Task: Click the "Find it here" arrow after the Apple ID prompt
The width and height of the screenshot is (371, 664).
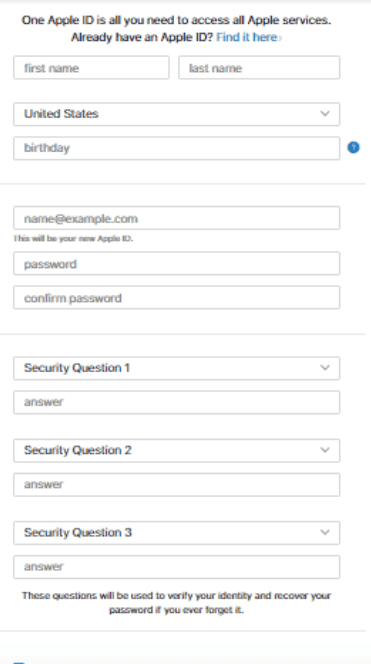Action: (280, 38)
